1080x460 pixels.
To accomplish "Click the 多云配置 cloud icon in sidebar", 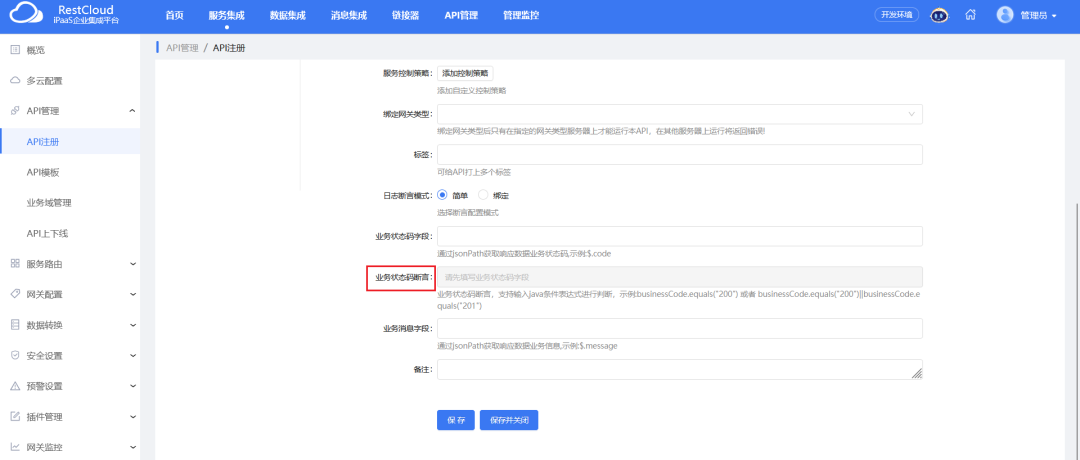I will pos(15,80).
